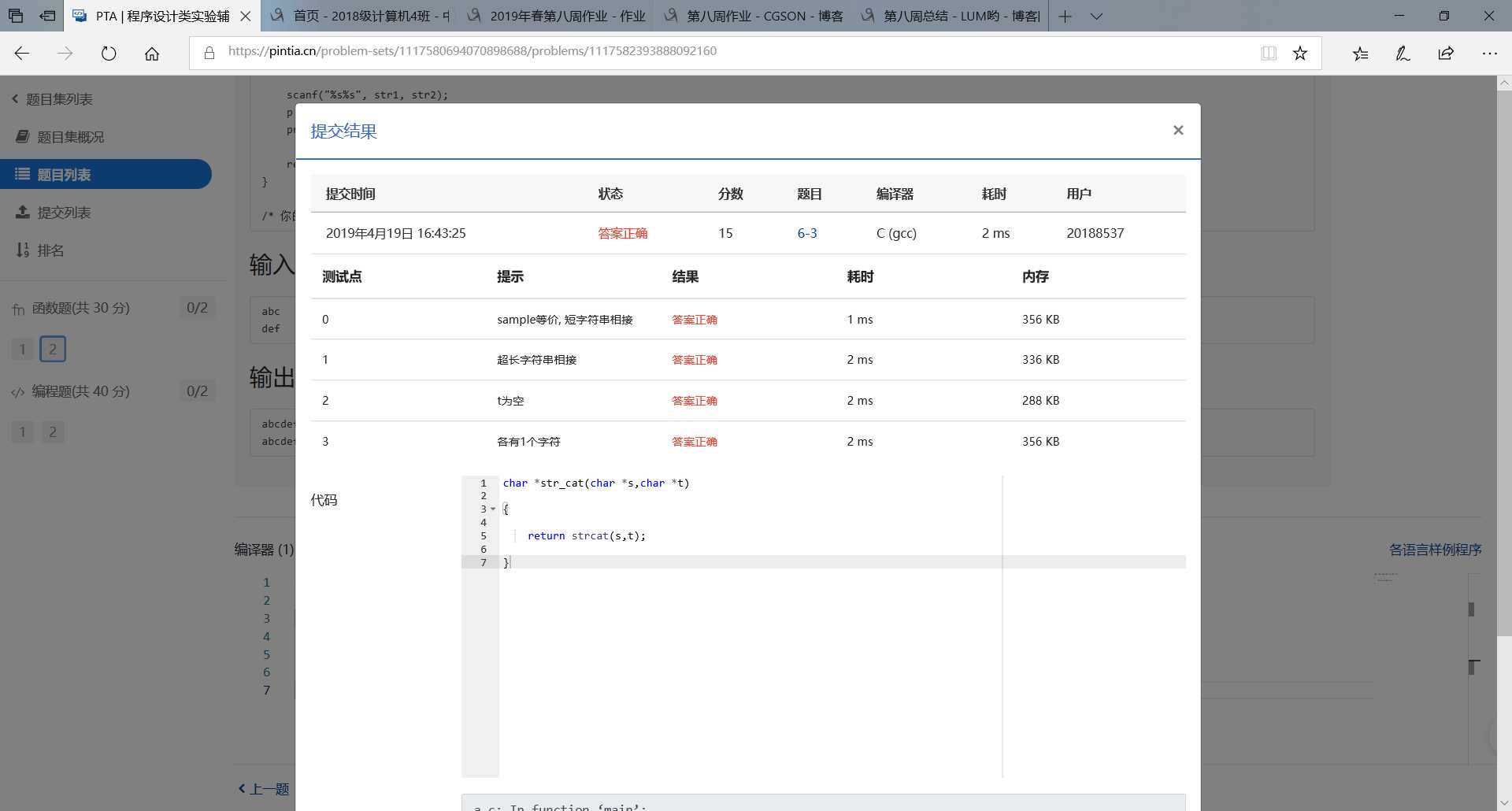This screenshot has height=811, width=1512.
Task: Click the browser forward arrow
Action: (x=65, y=53)
